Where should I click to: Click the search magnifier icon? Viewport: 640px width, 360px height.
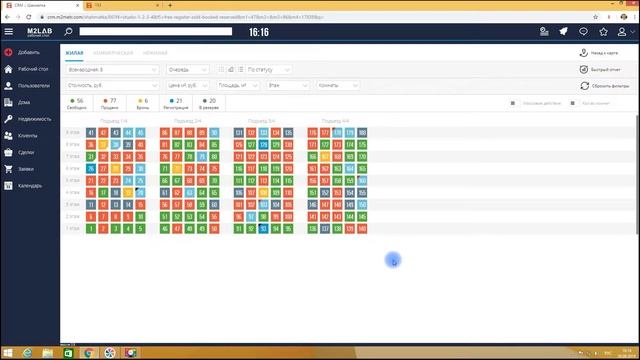[x=68, y=32]
